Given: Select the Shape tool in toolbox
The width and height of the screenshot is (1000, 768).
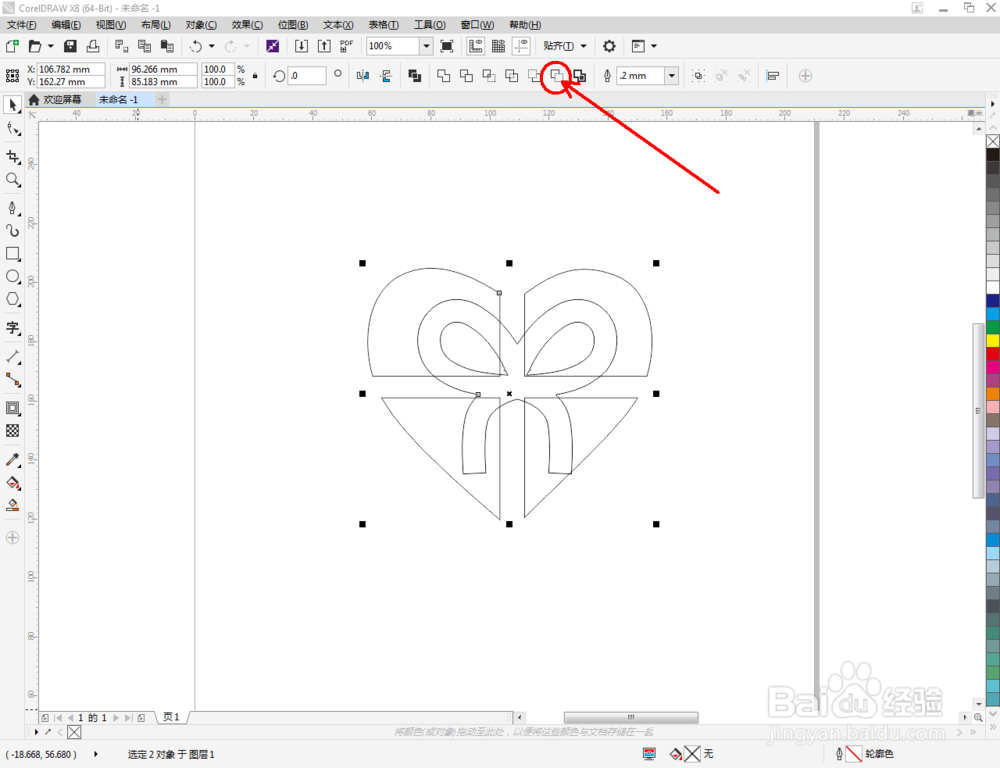Looking at the screenshot, I should (x=12, y=129).
